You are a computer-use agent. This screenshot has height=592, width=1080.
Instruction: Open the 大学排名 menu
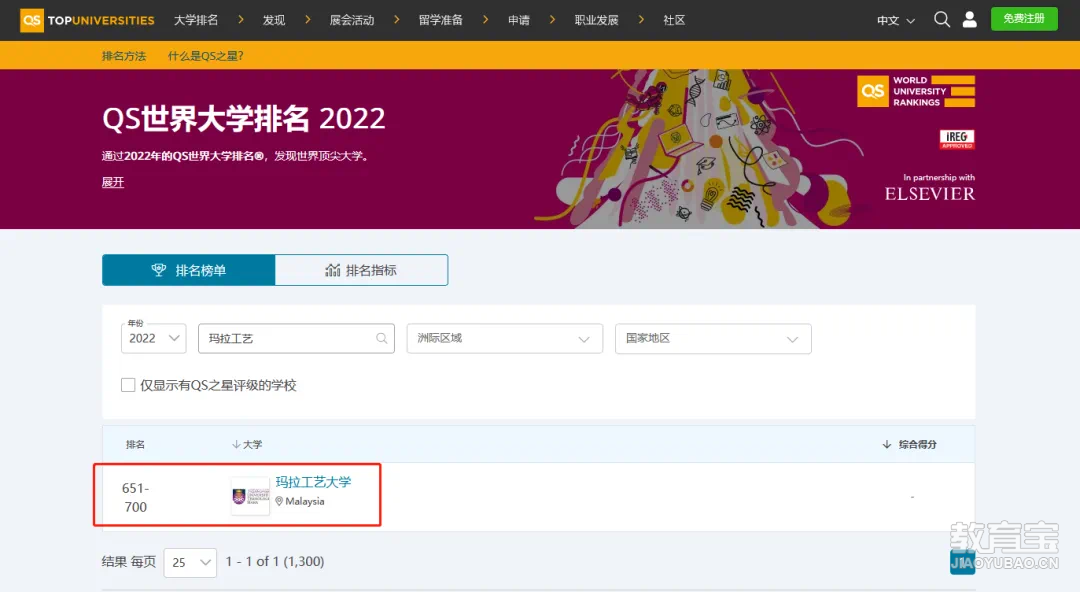(x=196, y=20)
